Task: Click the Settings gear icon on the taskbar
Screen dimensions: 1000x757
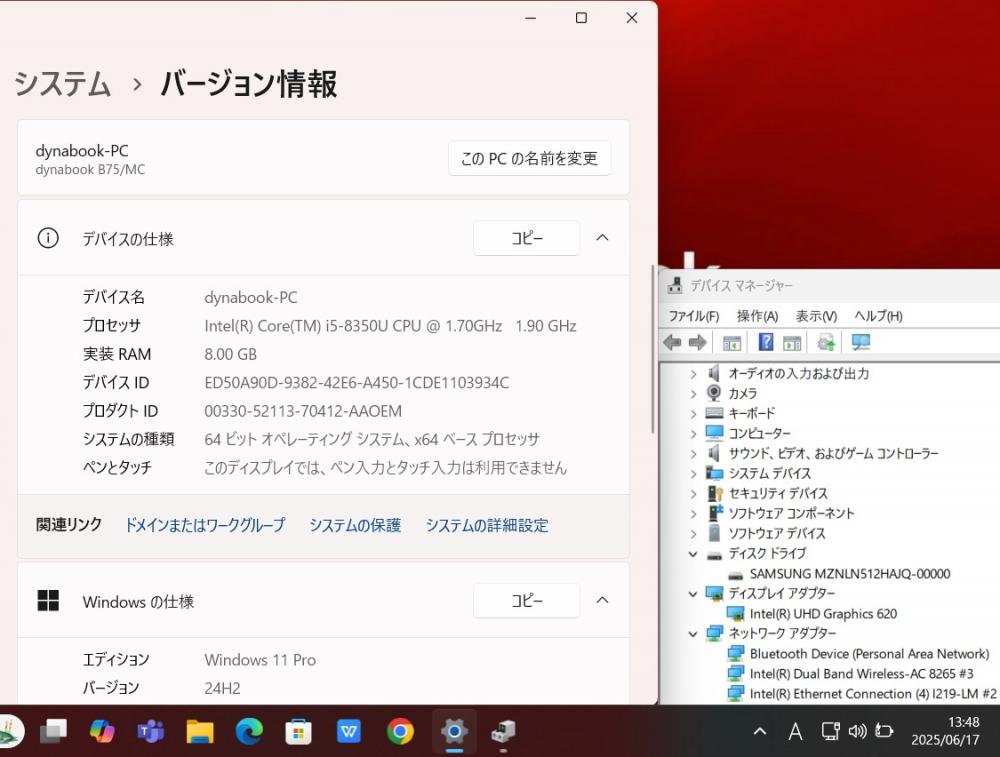Action: [x=454, y=731]
